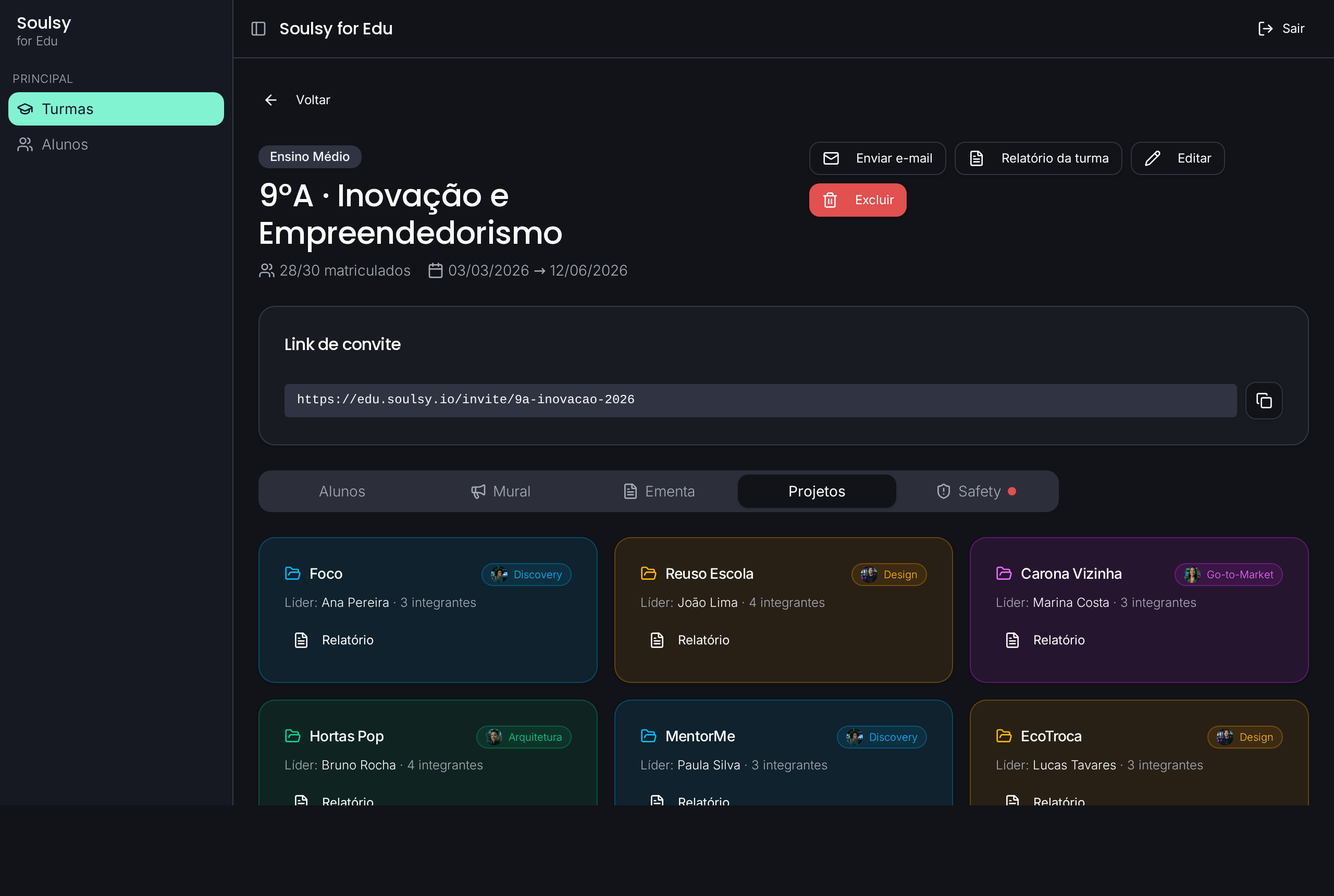Click the Discovery badge on MentorMe
Viewport: 1334px width, 896px height.
coord(881,737)
